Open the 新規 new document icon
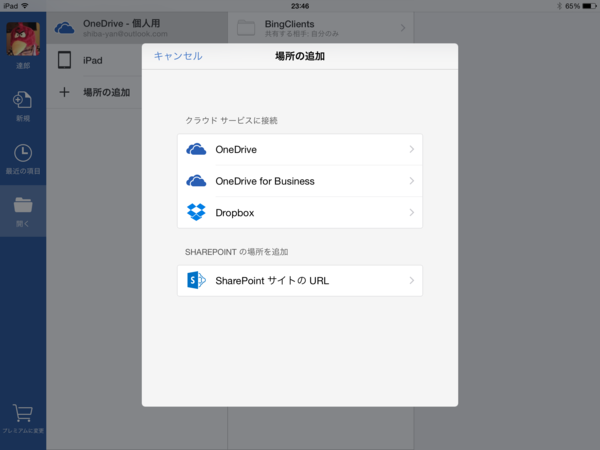The height and width of the screenshot is (450, 600). coord(23,100)
